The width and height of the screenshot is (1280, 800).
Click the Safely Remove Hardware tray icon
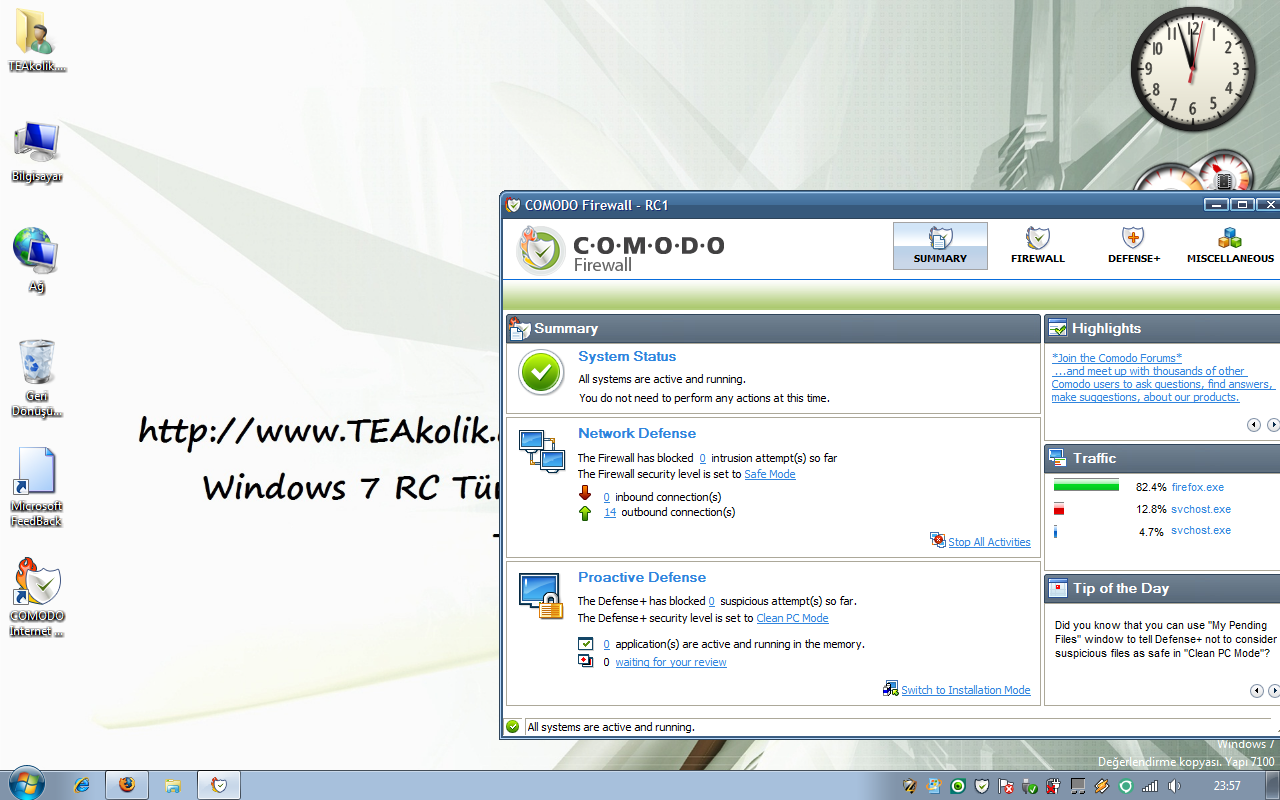1030,786
